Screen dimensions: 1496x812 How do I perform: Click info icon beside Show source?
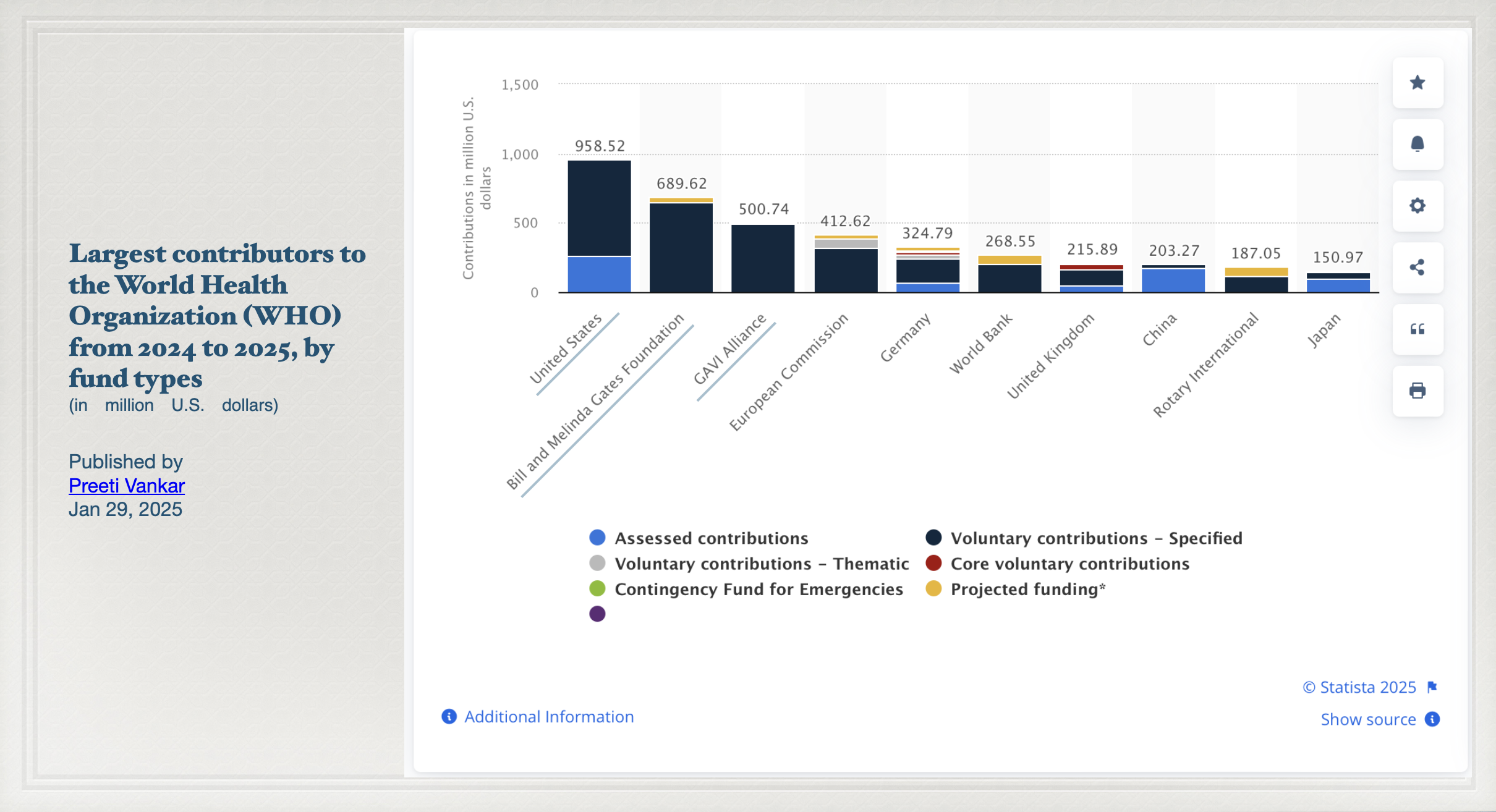pyautogui.click(x=1432, y=719)
